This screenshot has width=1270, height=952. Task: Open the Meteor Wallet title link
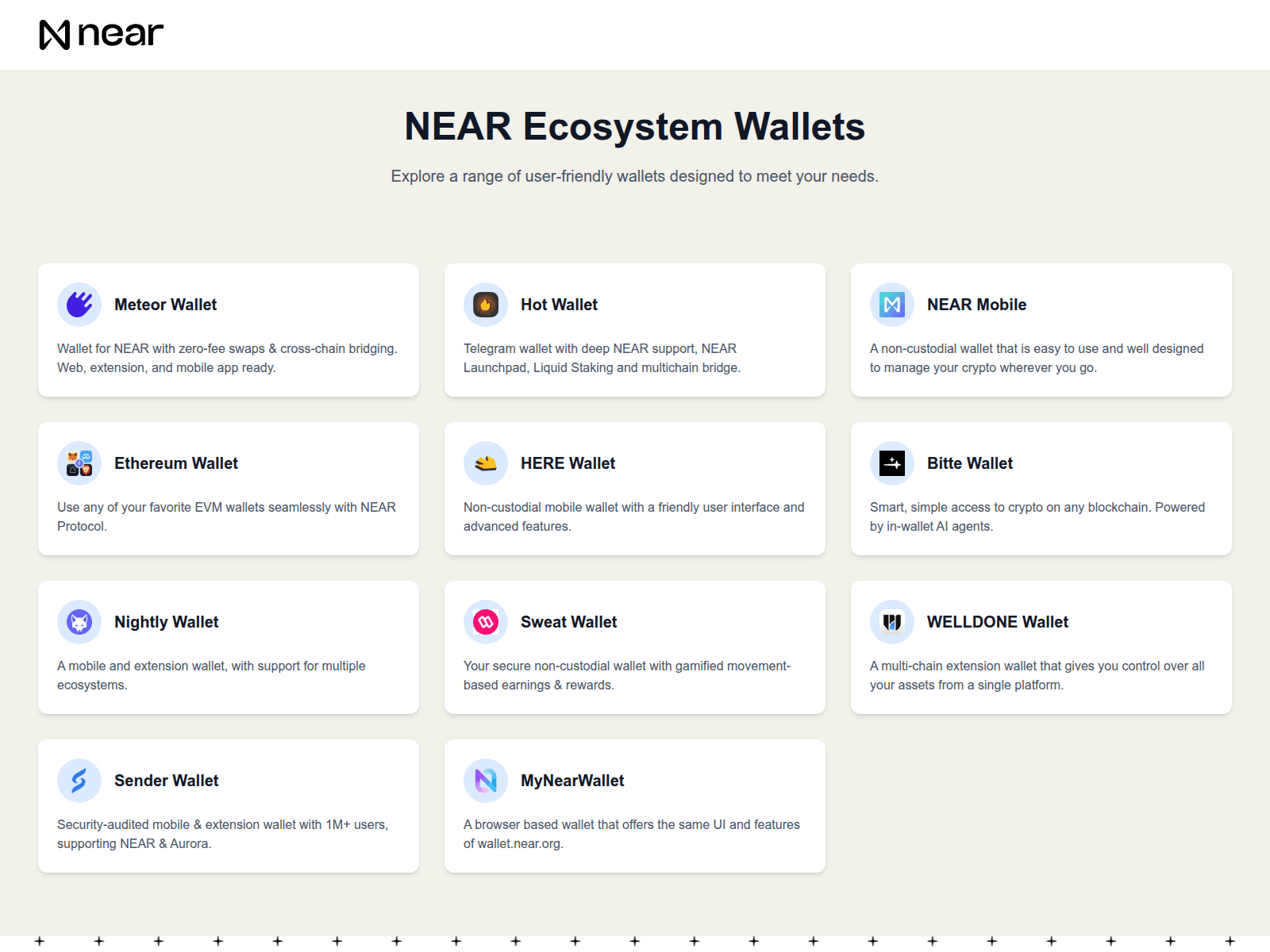165,305
